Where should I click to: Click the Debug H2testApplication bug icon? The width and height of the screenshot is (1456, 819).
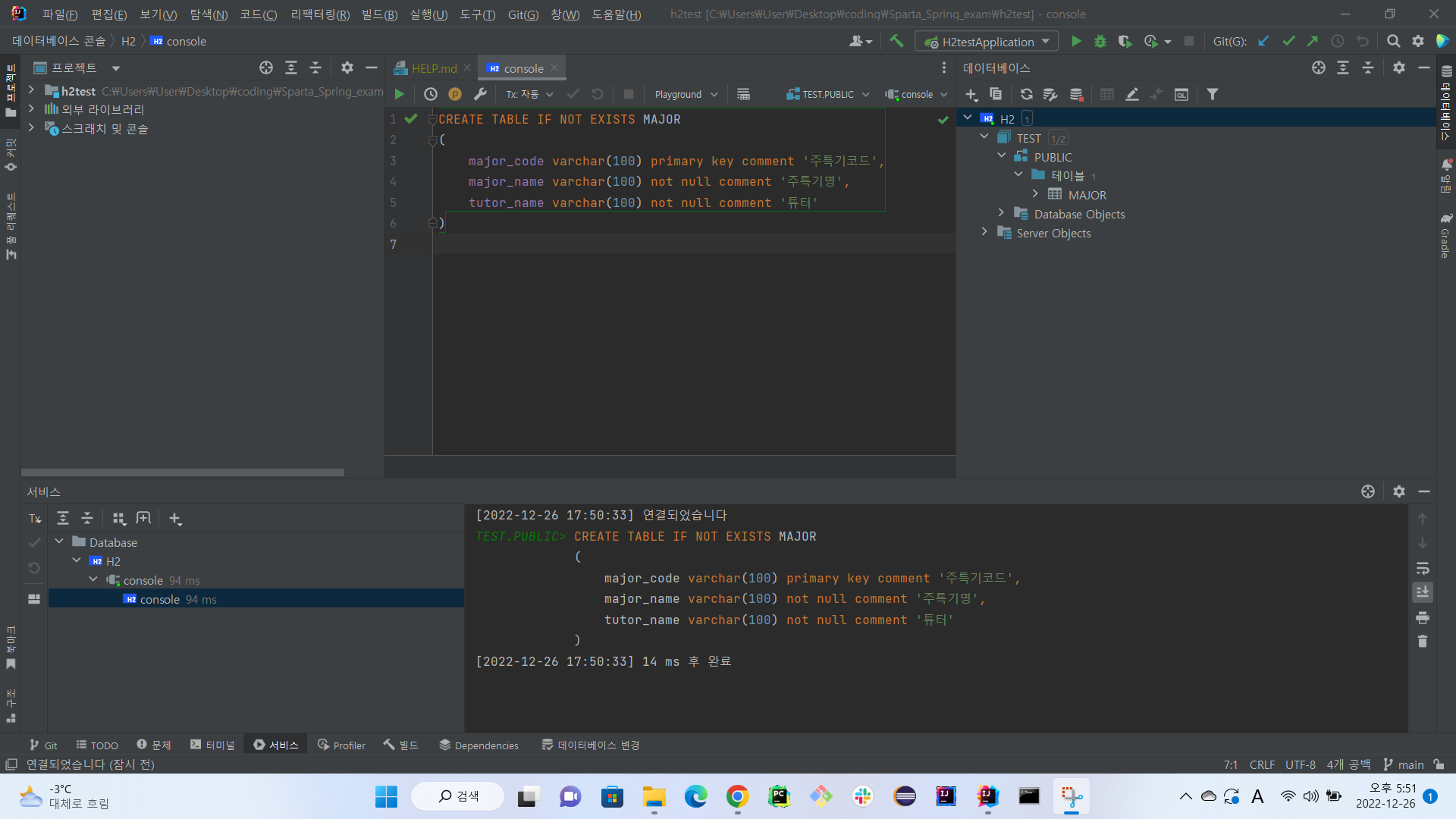click(1100, 41)
